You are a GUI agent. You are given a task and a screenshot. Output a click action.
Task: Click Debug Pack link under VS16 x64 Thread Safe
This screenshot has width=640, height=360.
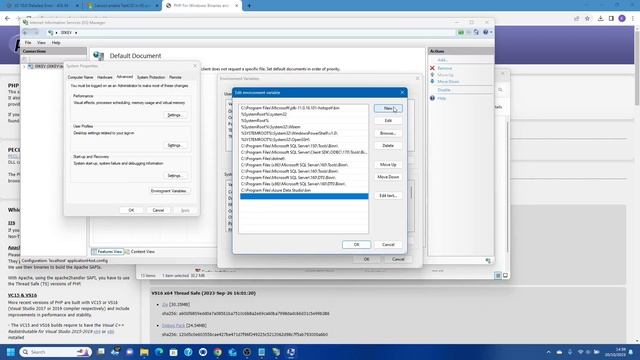pyautogui.click(x=173, y=325)
